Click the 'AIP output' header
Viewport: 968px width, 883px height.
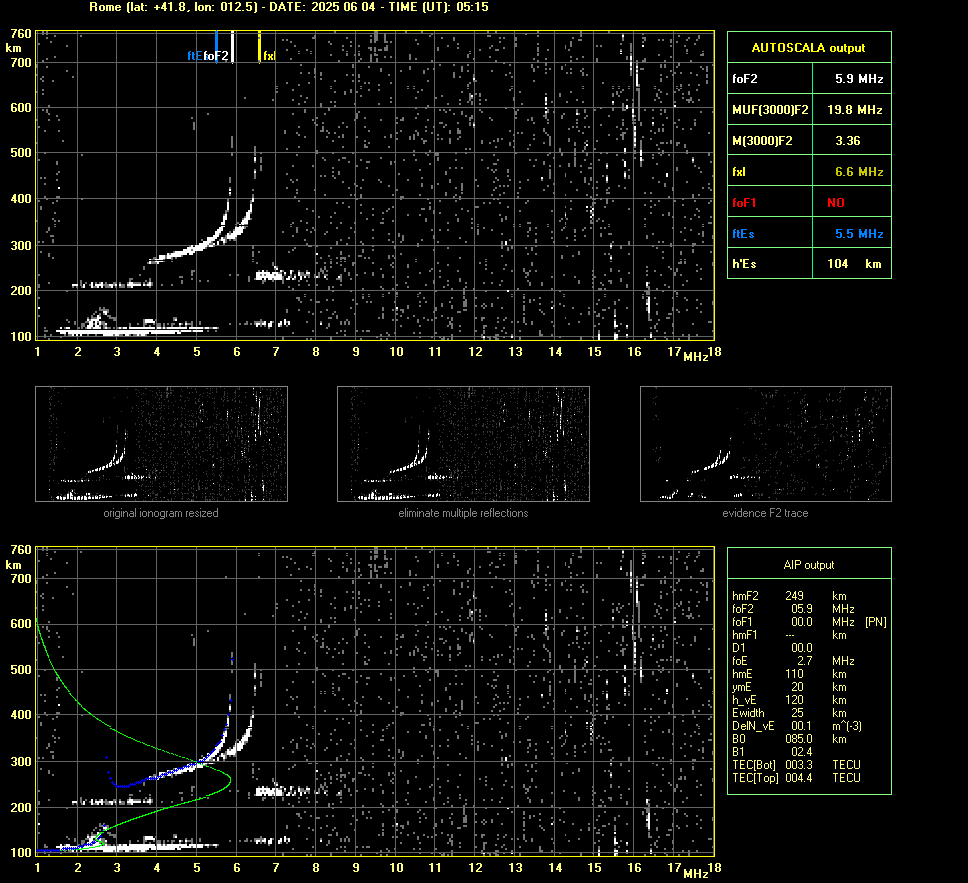pyautogui.click(x=809, y=565)
